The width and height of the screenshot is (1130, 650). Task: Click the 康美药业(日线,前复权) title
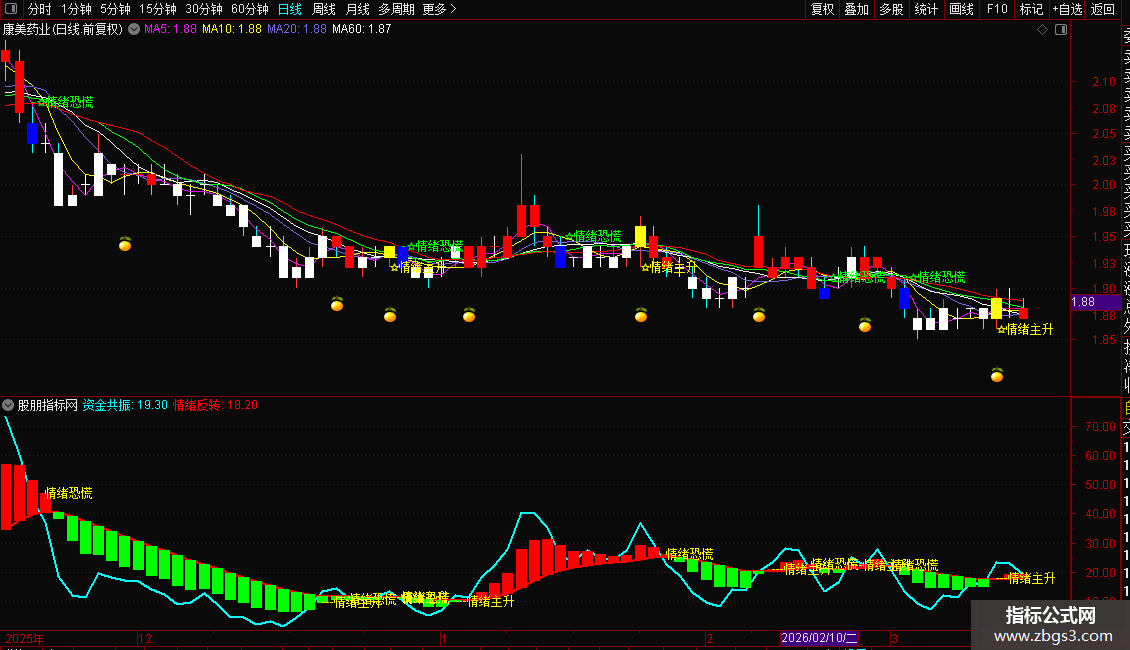pyautogui.click(x=63, y=30)
